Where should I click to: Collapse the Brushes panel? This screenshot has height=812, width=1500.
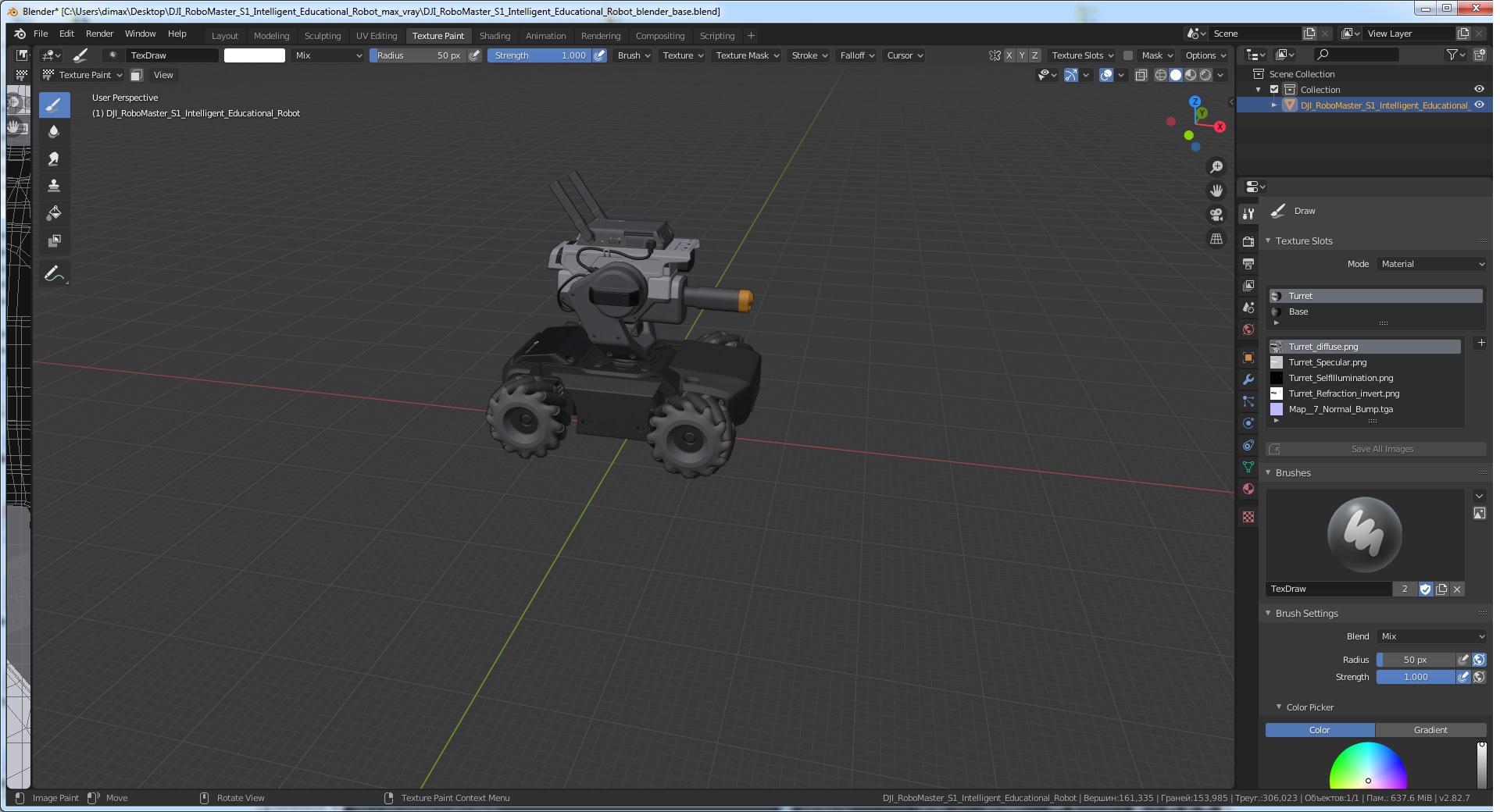pyautogui.click(x=1268, y=472)
